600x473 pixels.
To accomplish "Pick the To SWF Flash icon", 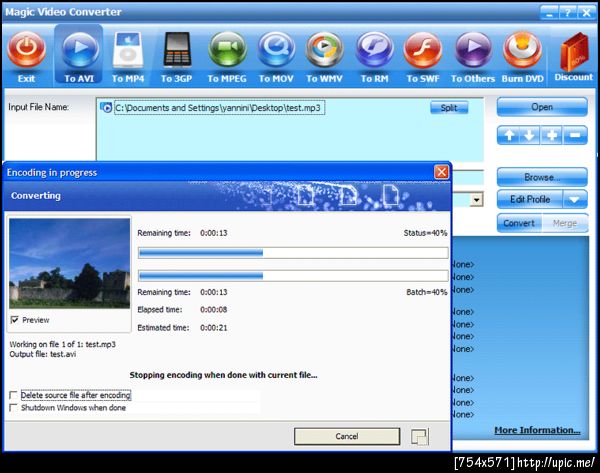I will click(423, 50).
